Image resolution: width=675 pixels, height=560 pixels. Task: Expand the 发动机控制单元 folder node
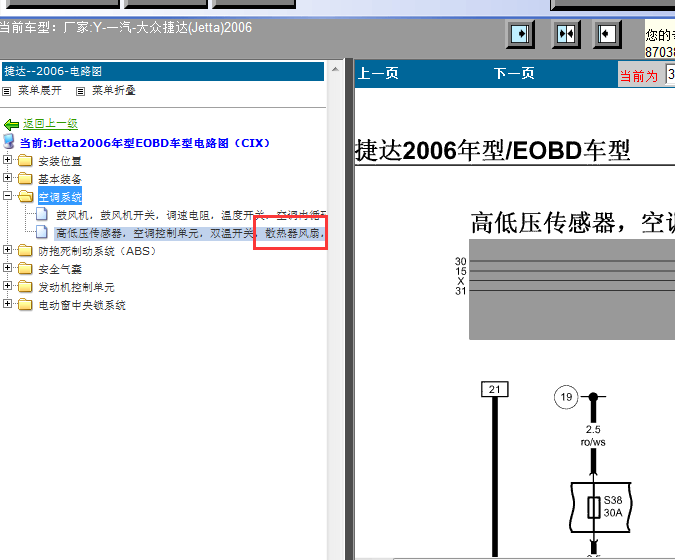[7, 285]
